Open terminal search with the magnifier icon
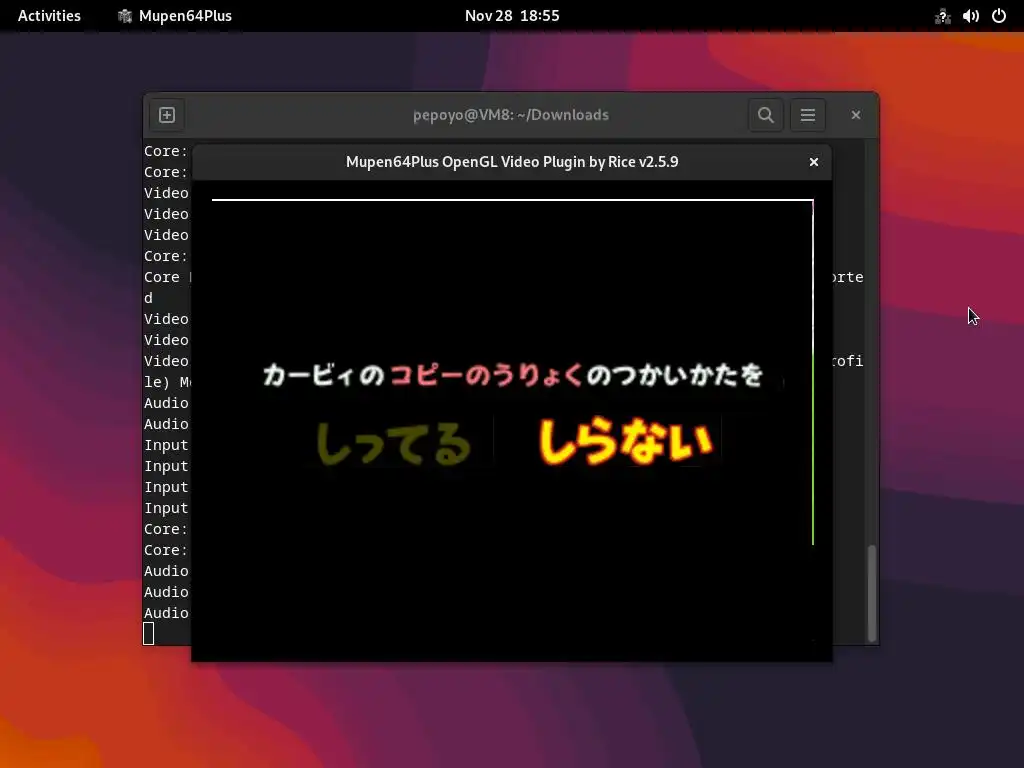Viewport: 1024px width, 768px height. tap(765, 115)
